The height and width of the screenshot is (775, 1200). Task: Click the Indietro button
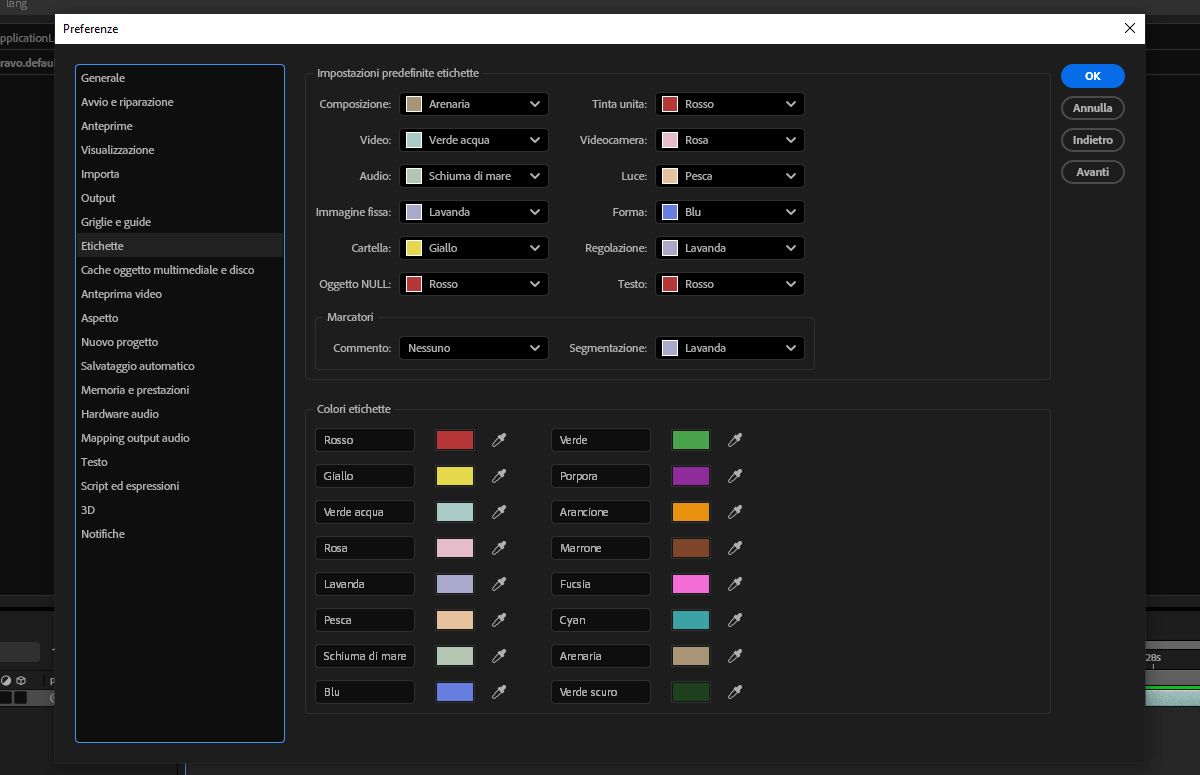[1093, 140]
